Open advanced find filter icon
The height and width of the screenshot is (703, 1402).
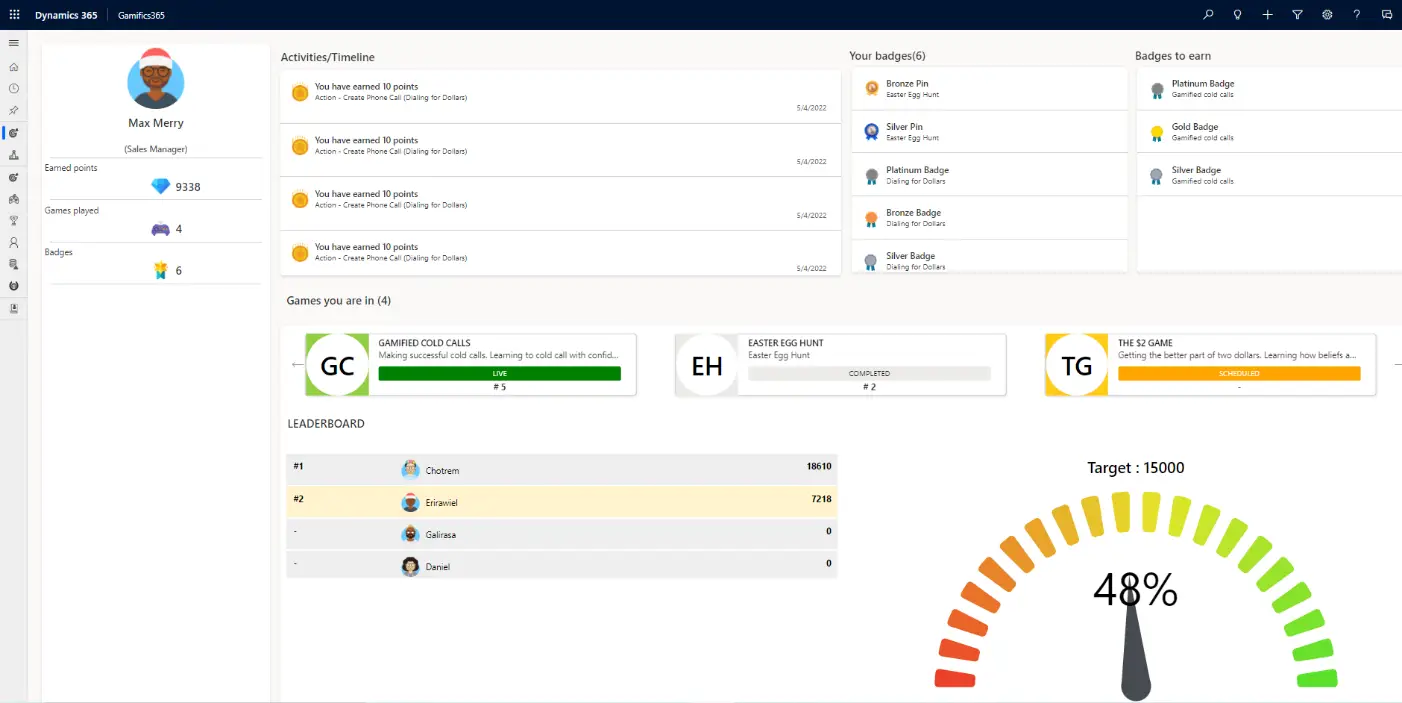pos(1297,15)
